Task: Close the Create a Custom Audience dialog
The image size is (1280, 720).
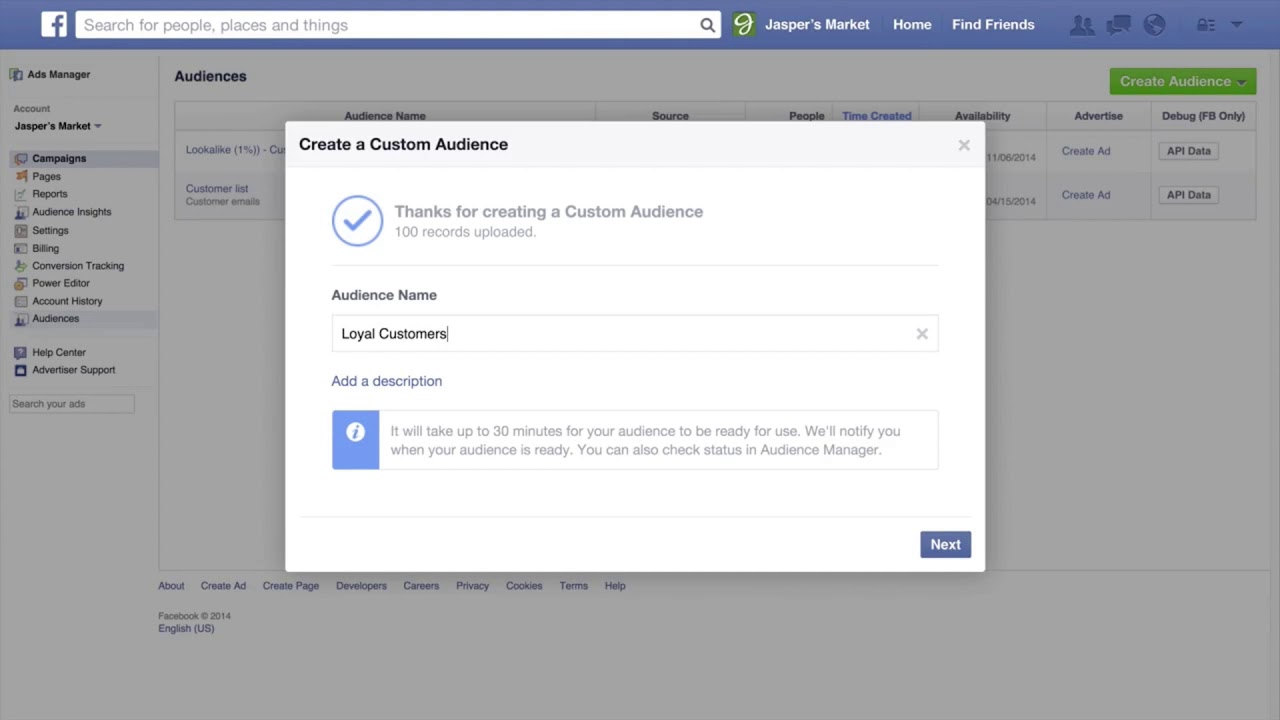Action: point(964,145)
